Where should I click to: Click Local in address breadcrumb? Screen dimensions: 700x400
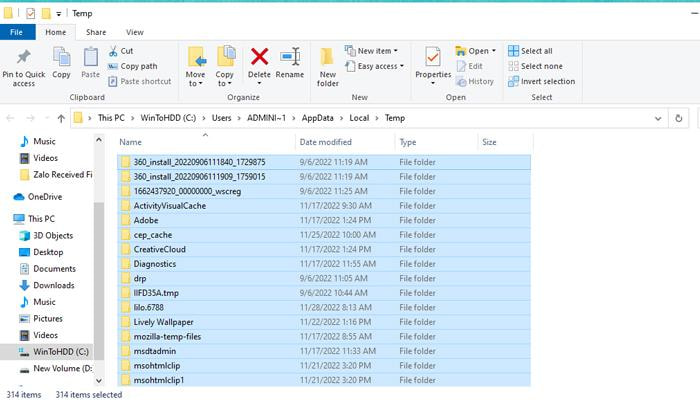tap(359, 118)
